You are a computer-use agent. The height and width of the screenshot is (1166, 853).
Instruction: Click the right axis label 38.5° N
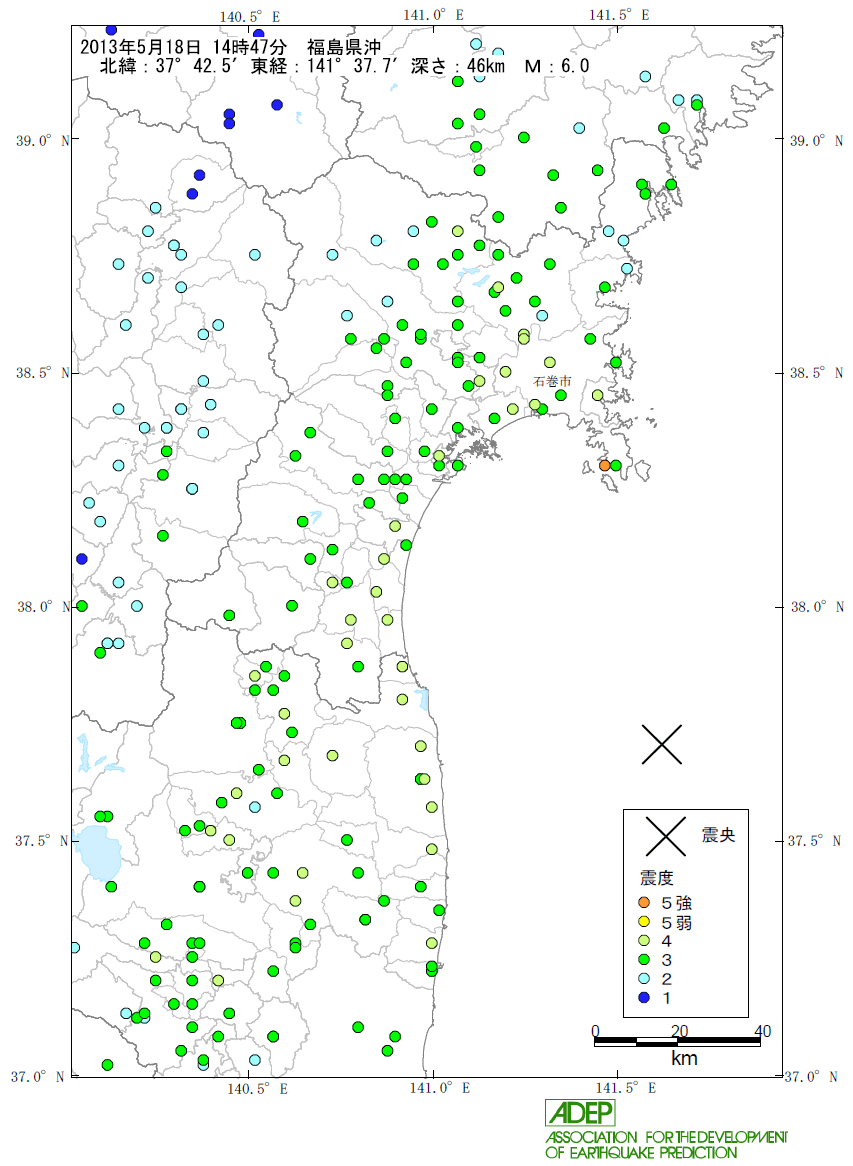[x=817, y=373]
